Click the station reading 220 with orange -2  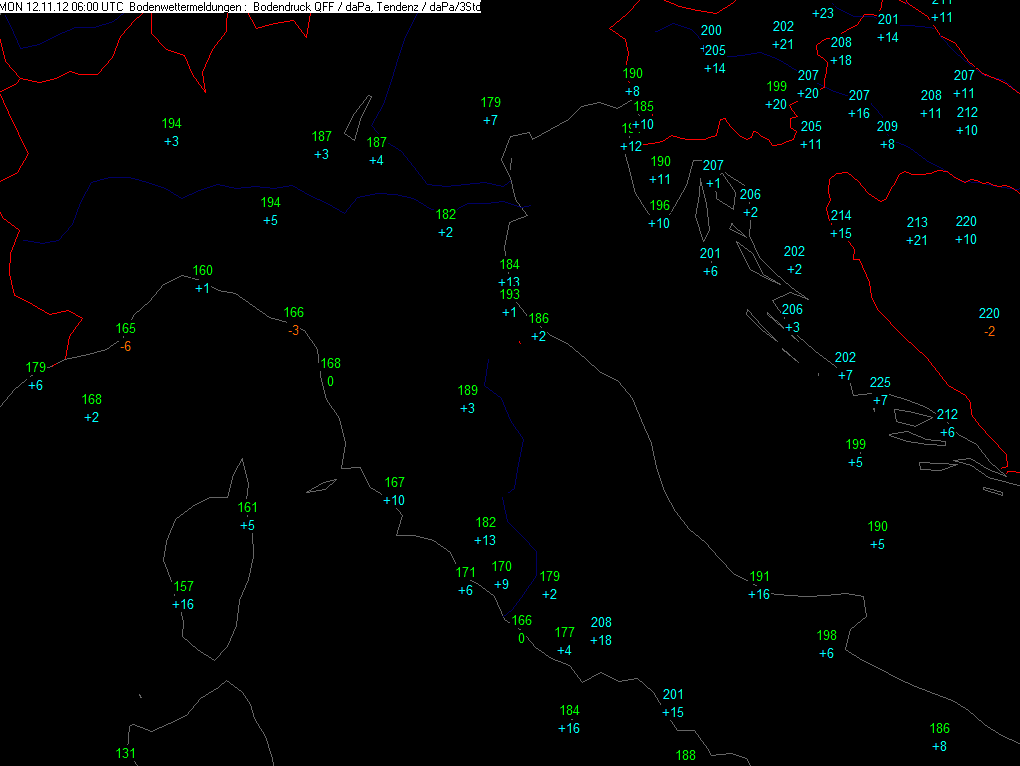pyautogui.click(x=989, y=323)
